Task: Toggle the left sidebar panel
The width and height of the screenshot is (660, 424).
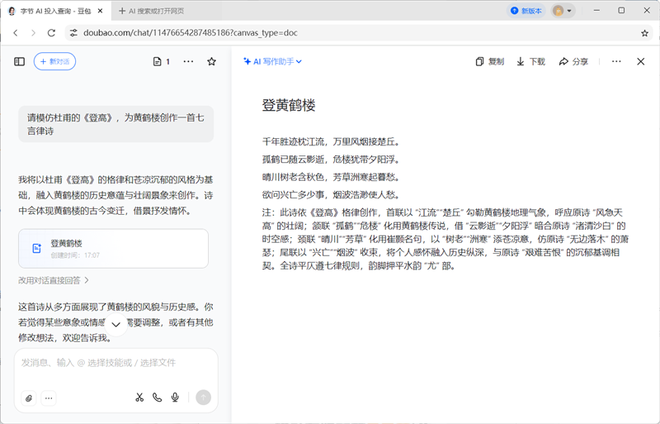Action: (19, 61)
